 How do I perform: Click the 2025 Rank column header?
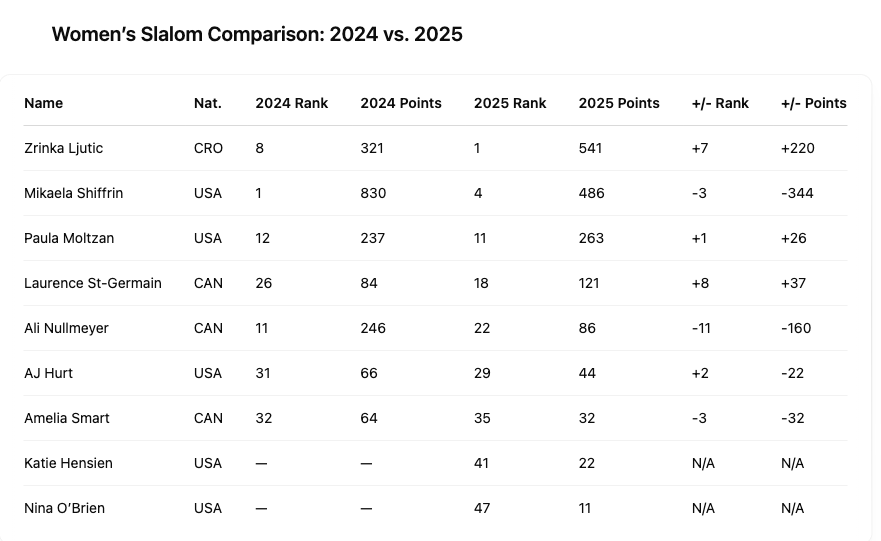(510, 103)
